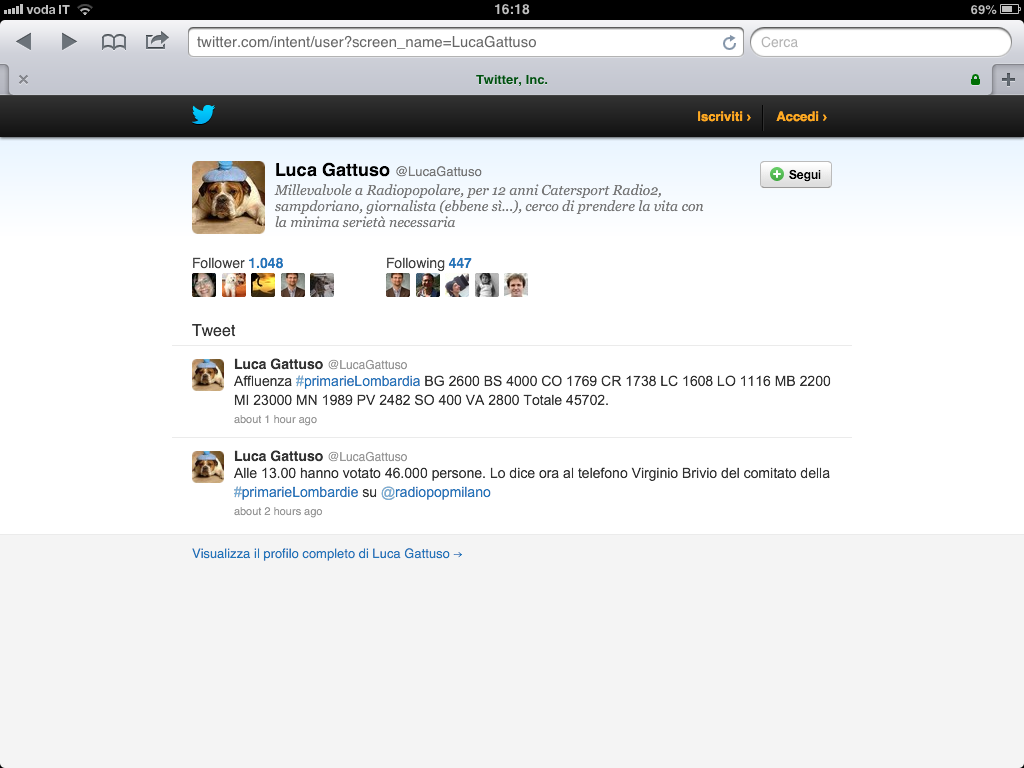Add a new tab with the plus button
1024x768 pixels.
(x=1008, y=80)
